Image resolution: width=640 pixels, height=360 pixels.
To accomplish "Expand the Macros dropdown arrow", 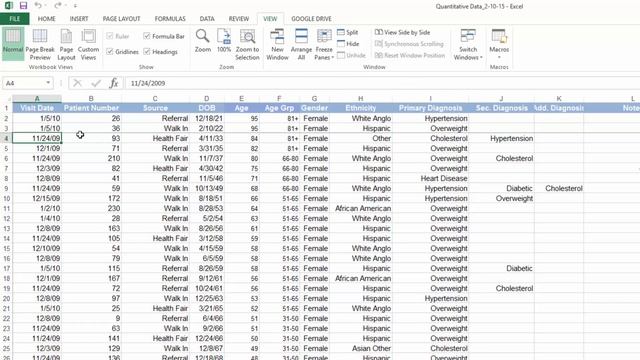I will point(499,57).
